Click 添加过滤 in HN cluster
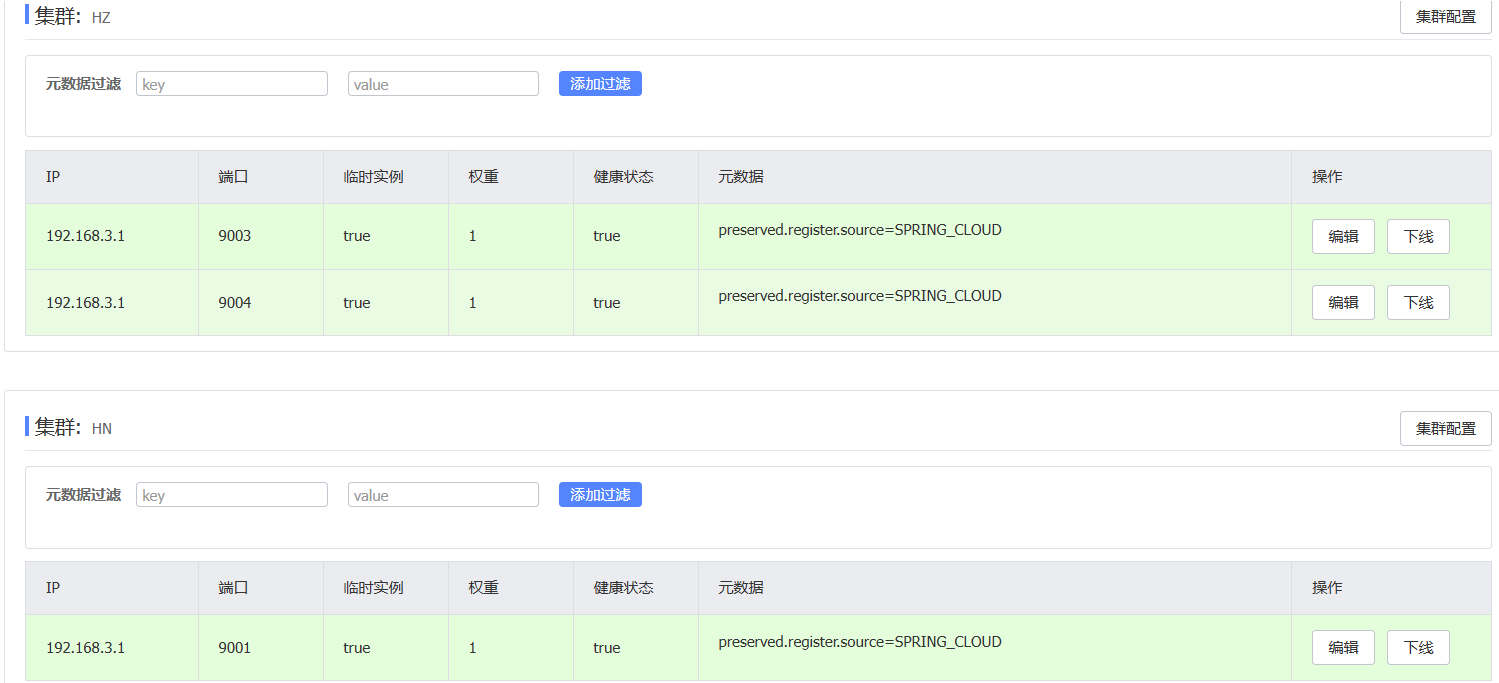This screenshot has height=683, width=1499. [600, 495]
